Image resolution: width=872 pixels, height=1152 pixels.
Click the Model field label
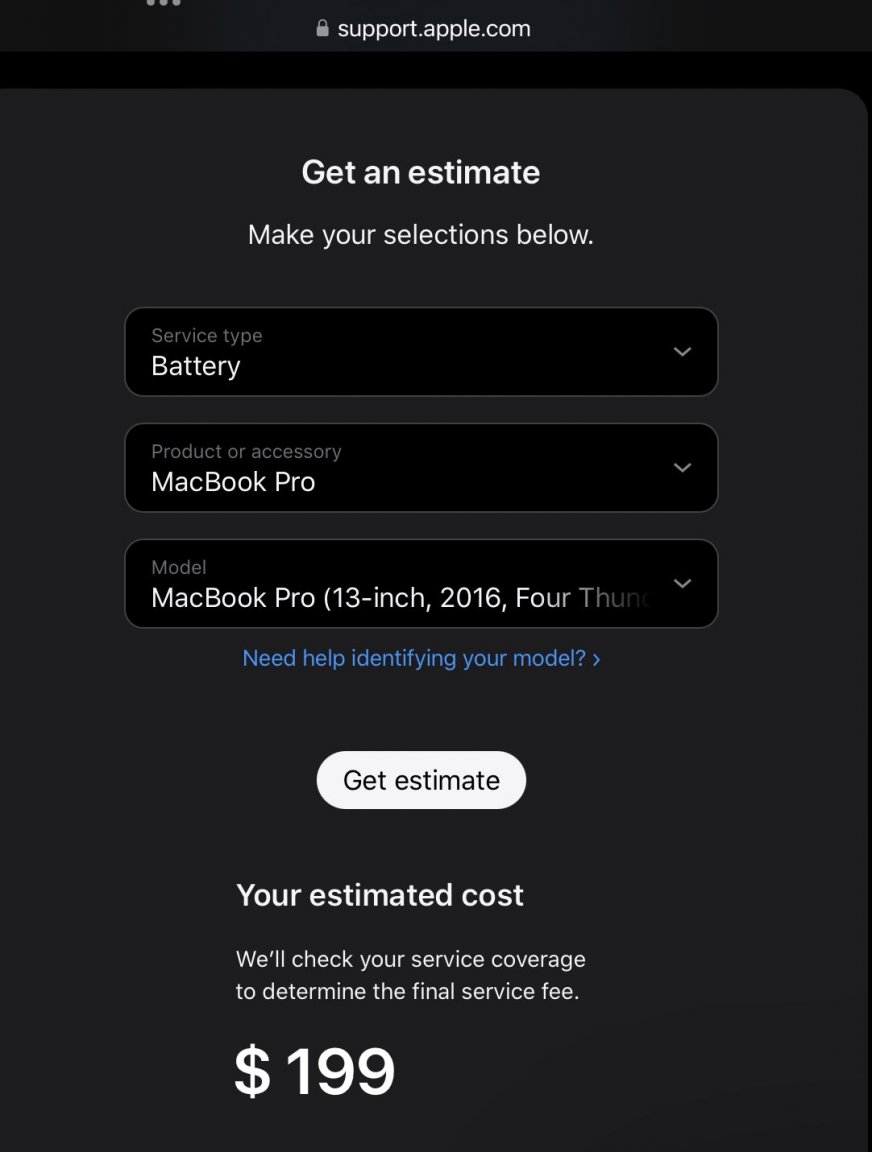coord(179,568)
